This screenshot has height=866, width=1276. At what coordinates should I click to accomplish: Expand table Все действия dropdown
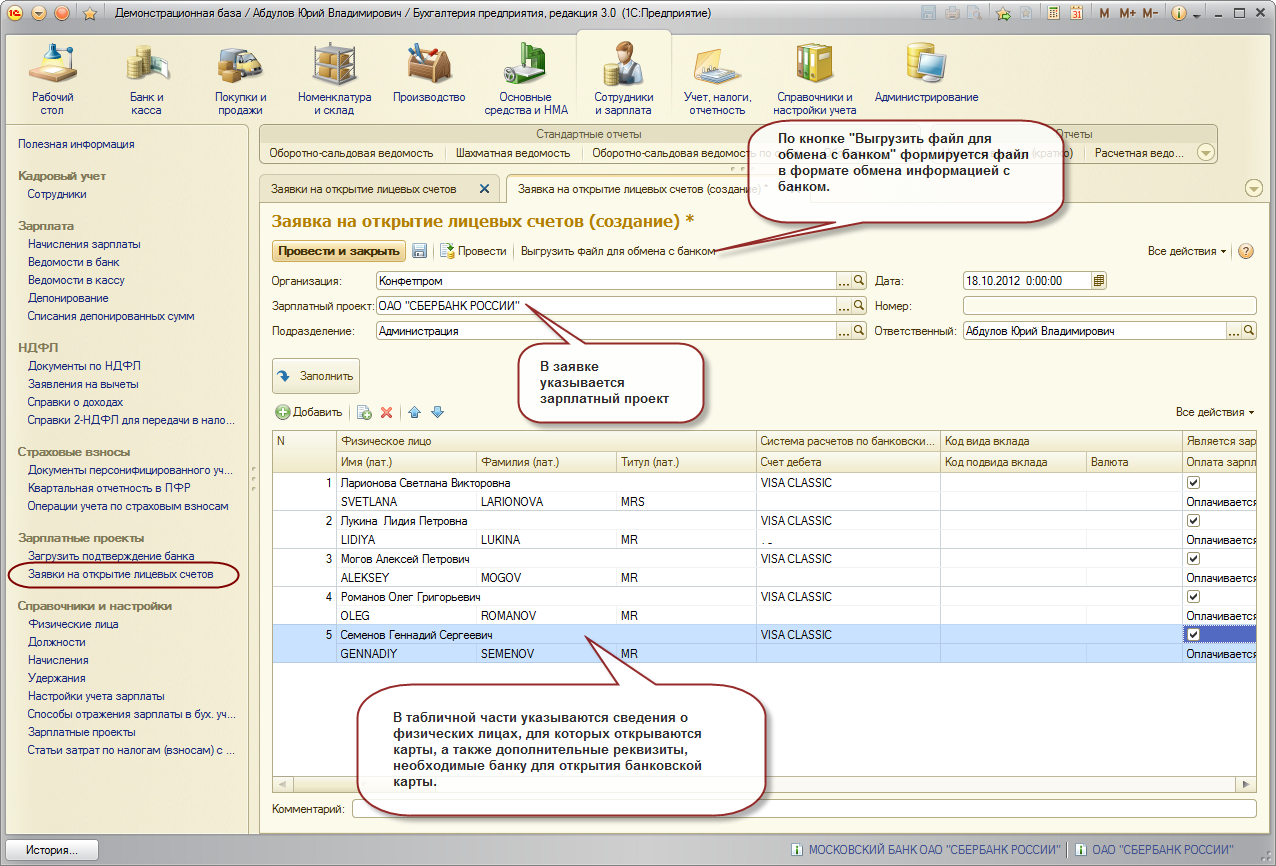pos(1215,412)
